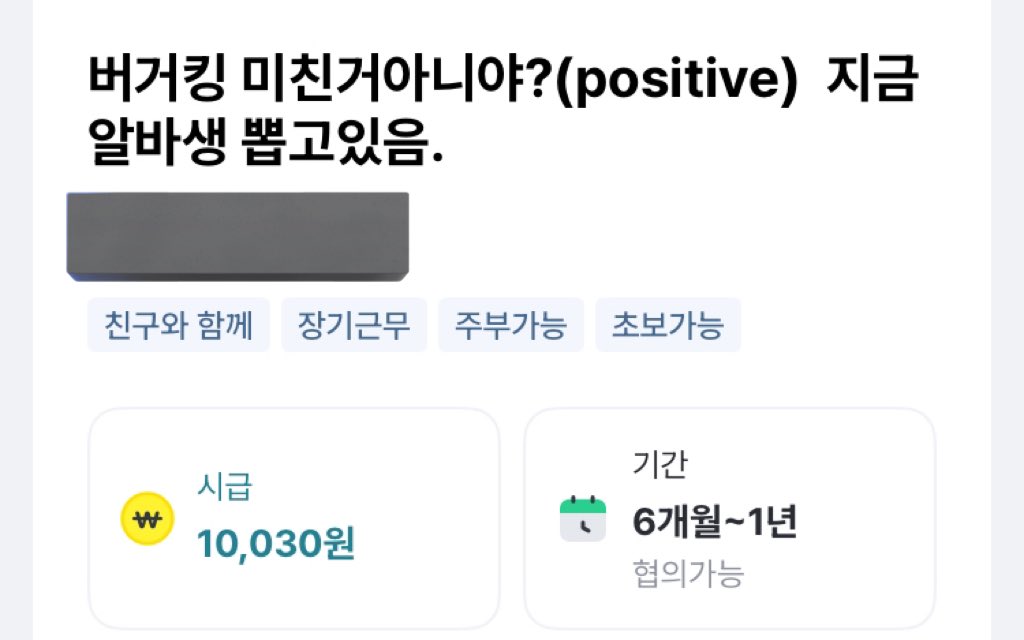The height and width of the screenshot is (640, 1024).
Task: Select the 장기근무 tag
Action: [354, 325]
